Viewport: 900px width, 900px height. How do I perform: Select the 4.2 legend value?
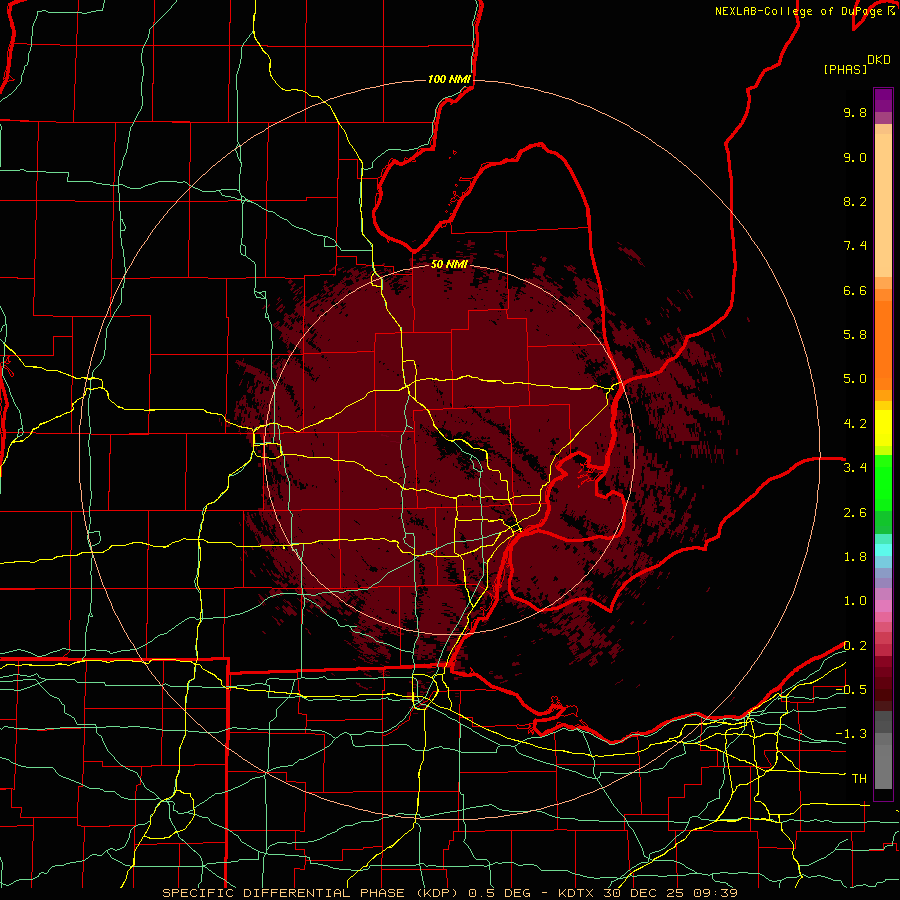[x=855, y=424]
